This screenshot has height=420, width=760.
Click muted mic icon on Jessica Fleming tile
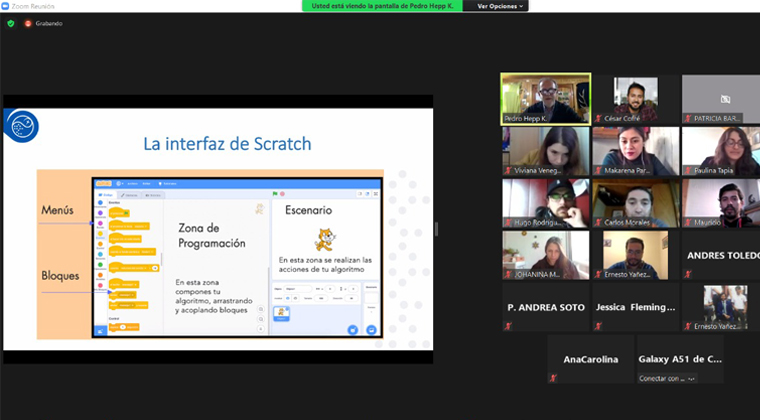(599, 326)
